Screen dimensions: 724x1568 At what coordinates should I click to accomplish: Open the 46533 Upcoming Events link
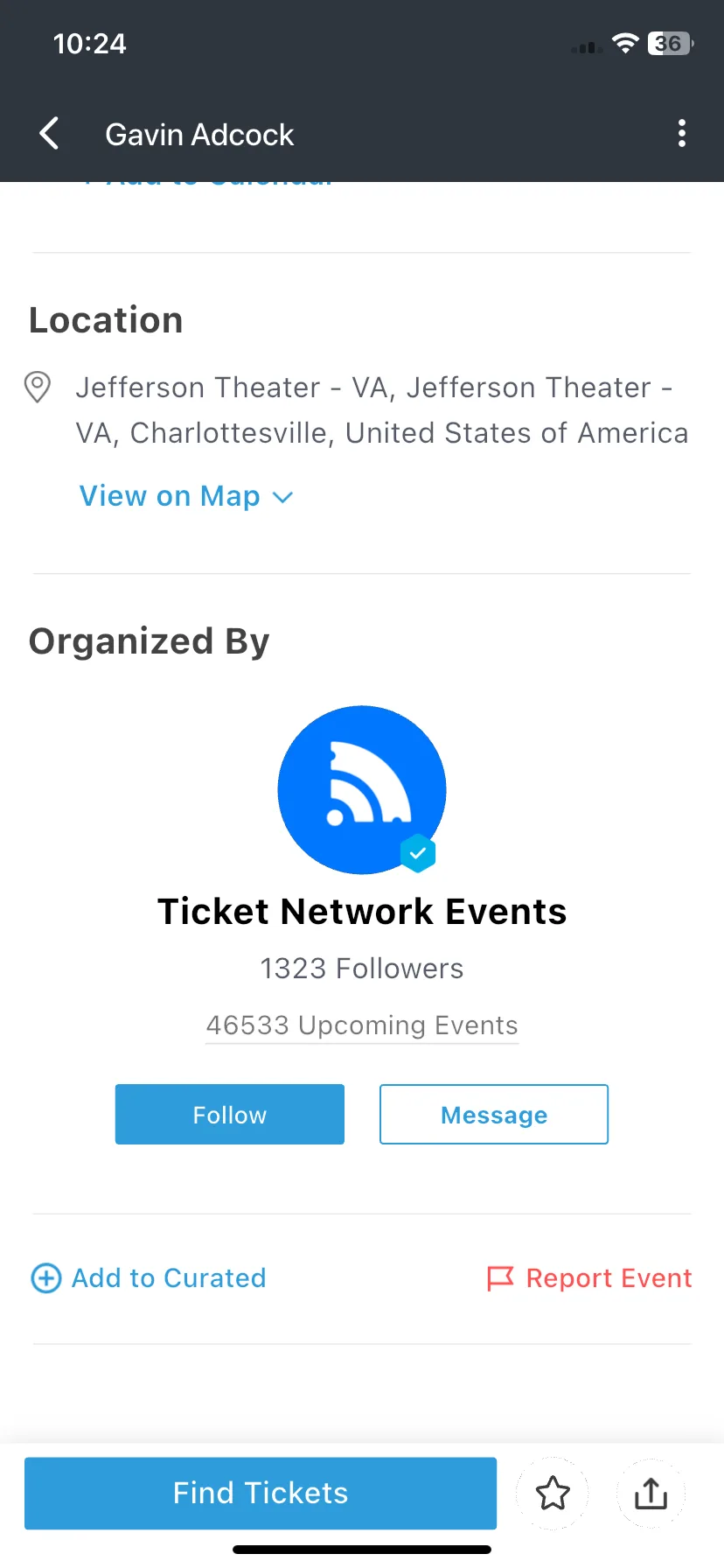[362, 1025]
